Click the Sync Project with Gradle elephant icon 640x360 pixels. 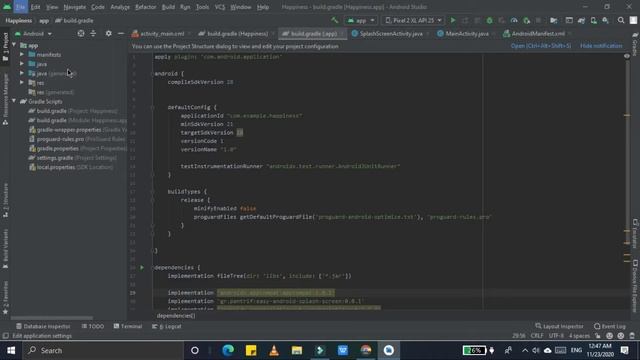pyautogui.click(x=581, y=20)
